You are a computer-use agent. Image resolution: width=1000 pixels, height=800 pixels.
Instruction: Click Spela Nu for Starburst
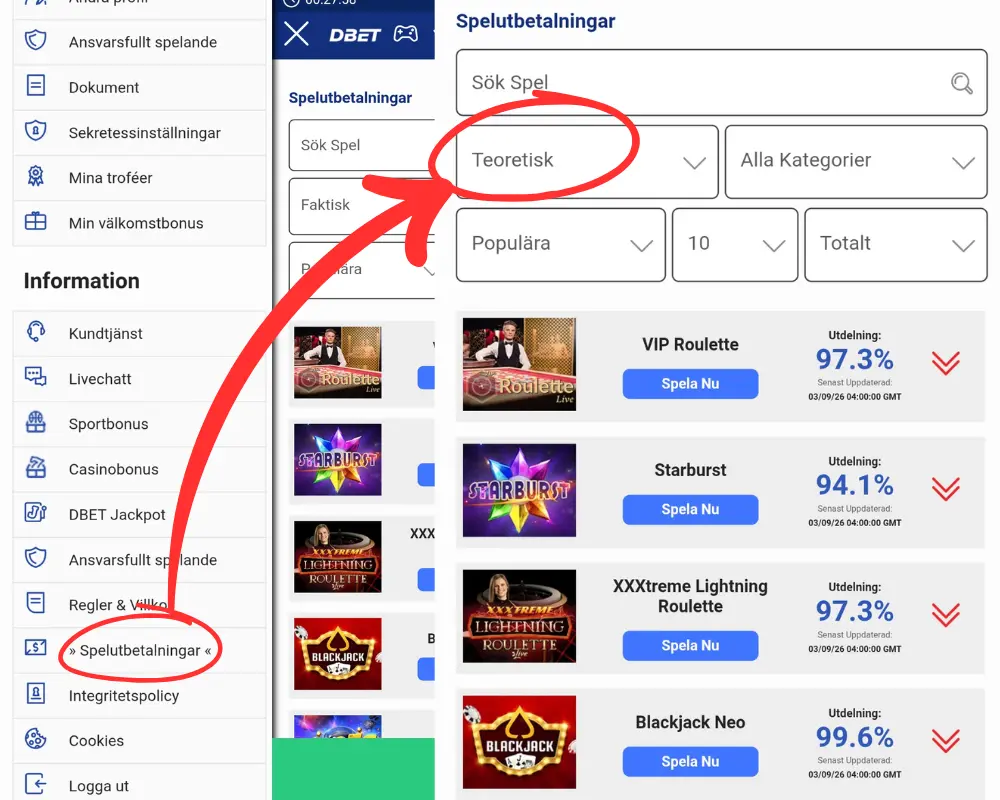(690, 509)
